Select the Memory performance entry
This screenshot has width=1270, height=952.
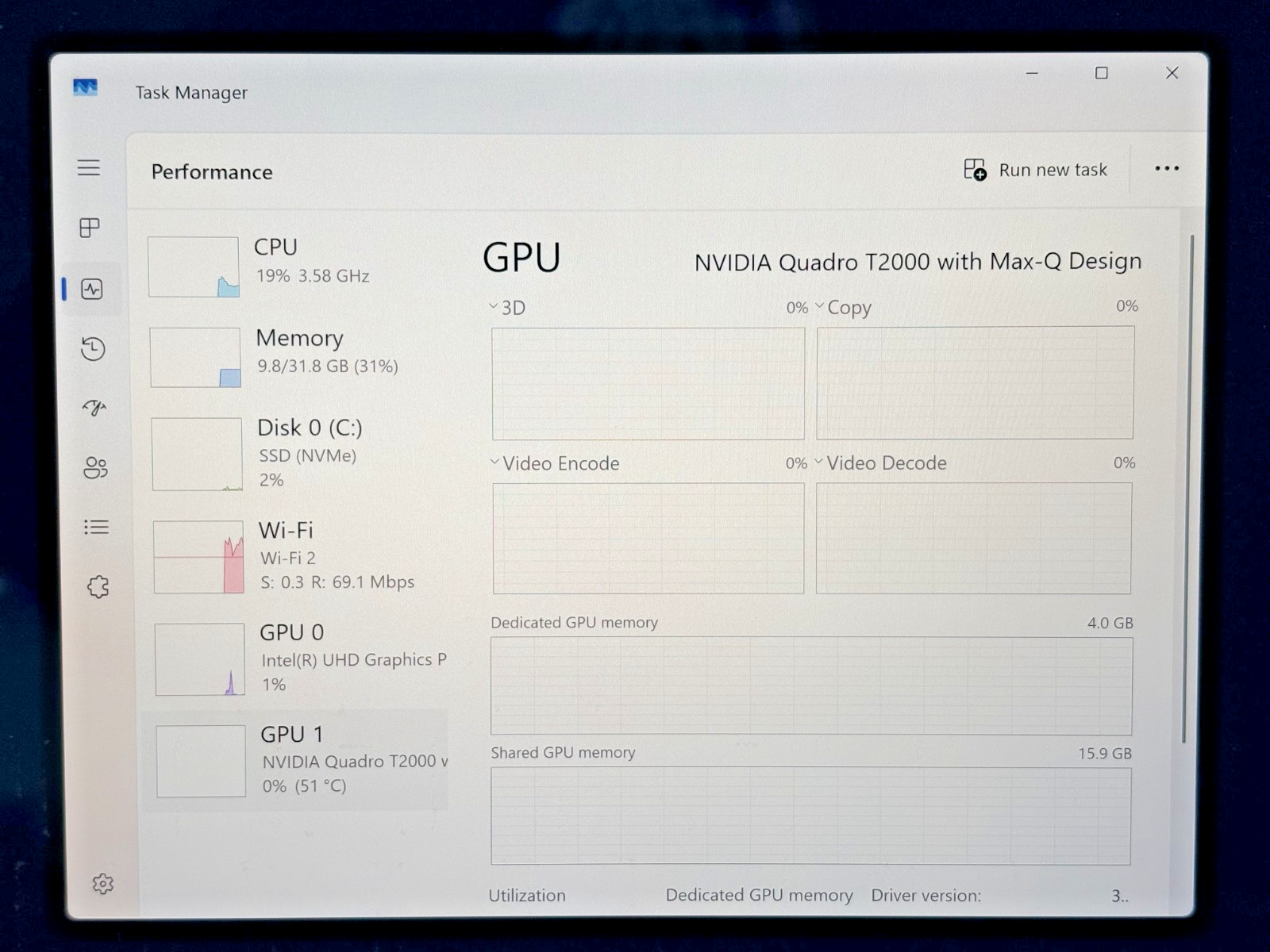[x=297, y=357]
